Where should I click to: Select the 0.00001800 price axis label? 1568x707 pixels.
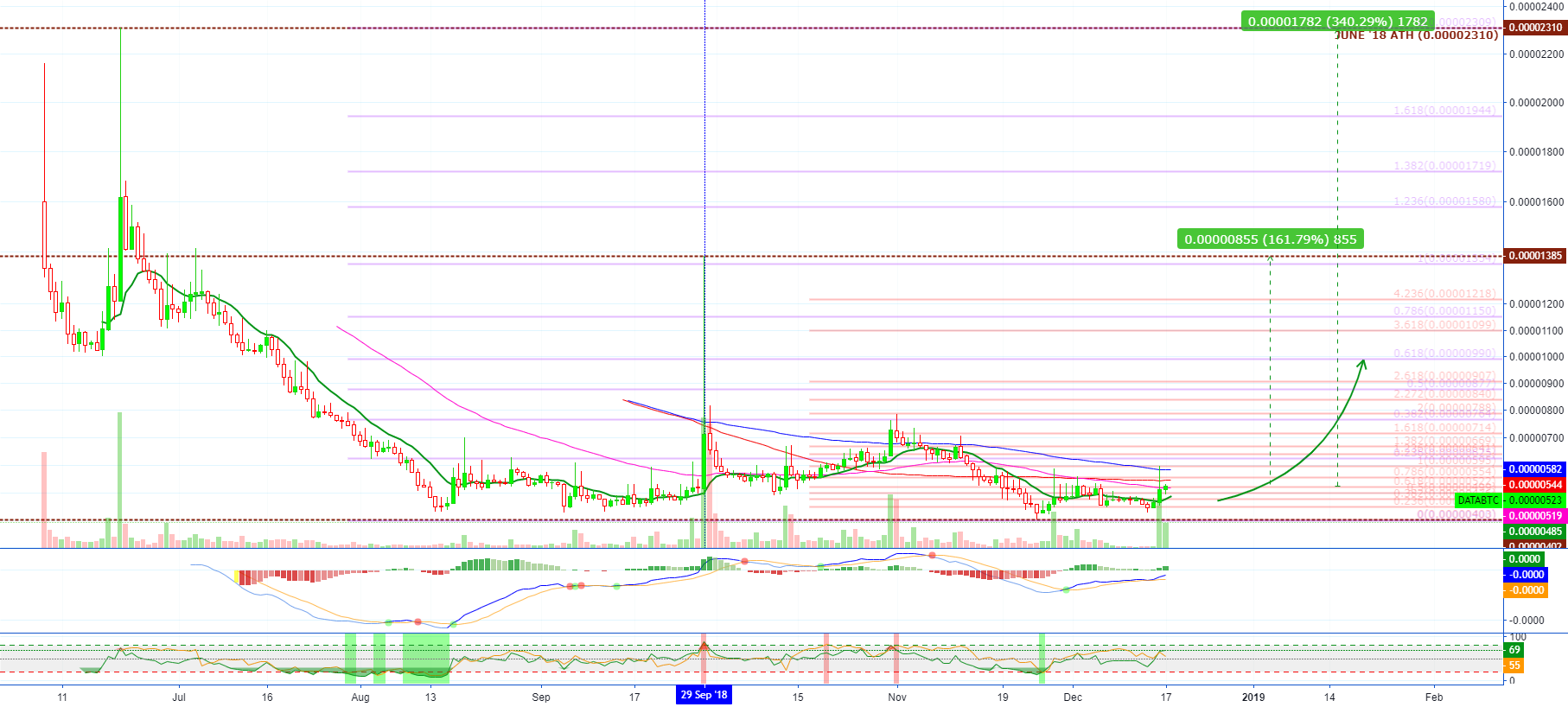1536,152
